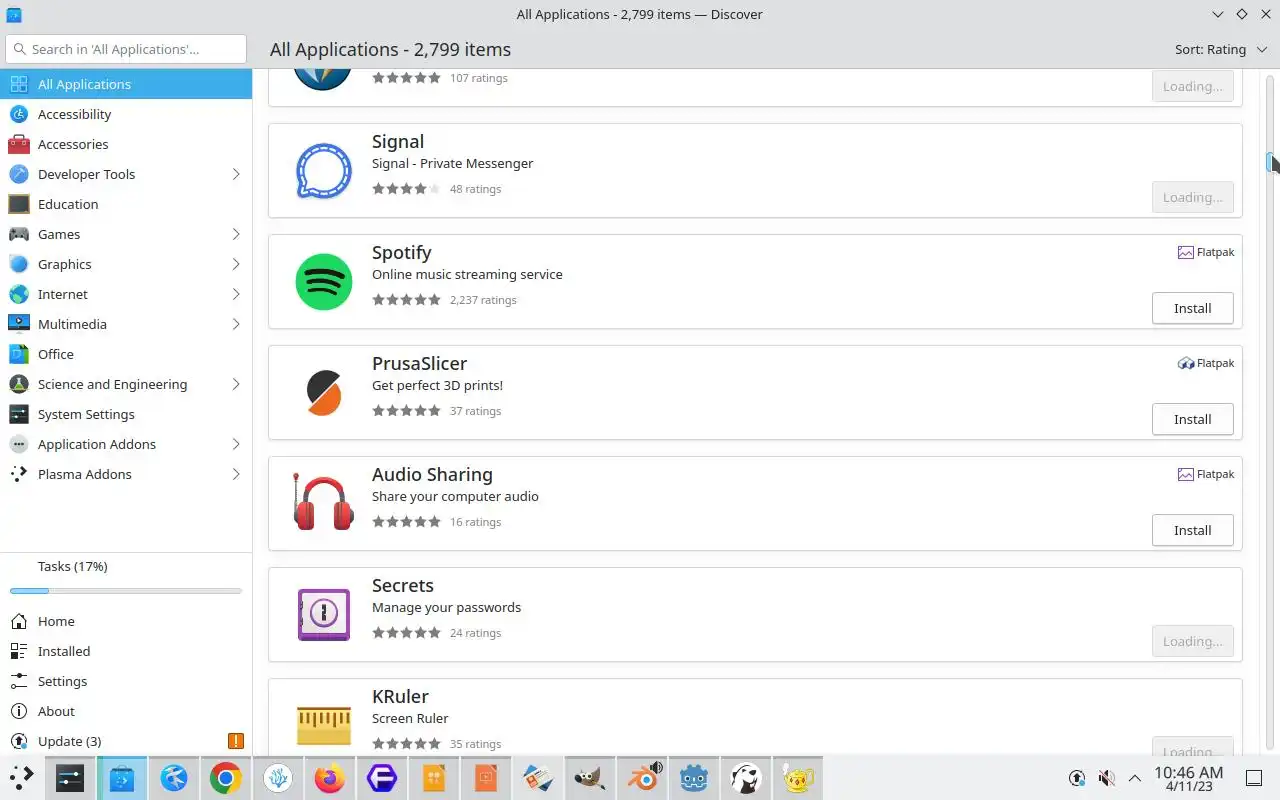Select the All Applications category
Screen dimensions: 1280x800
(126, 84)
